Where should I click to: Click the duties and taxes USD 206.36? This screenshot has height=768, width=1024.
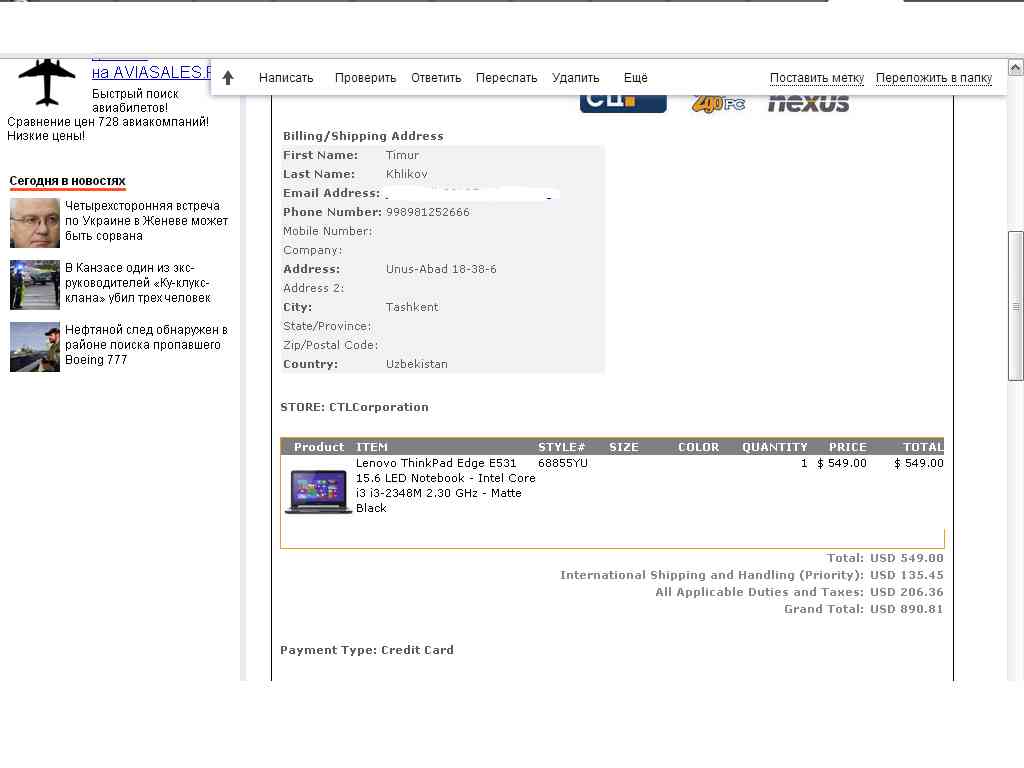[x=906, y=592]
